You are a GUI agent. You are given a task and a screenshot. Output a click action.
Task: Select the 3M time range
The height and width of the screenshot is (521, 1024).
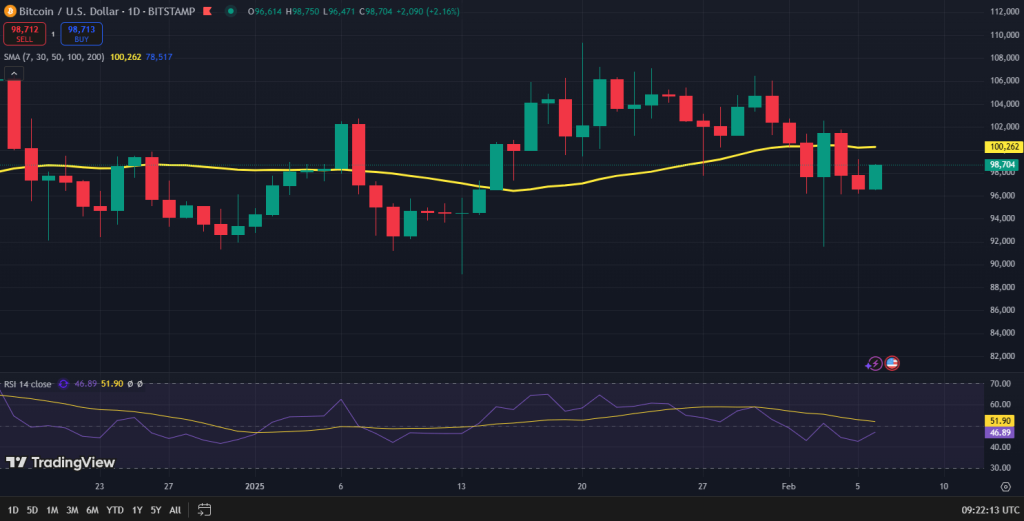pos(72,510)
